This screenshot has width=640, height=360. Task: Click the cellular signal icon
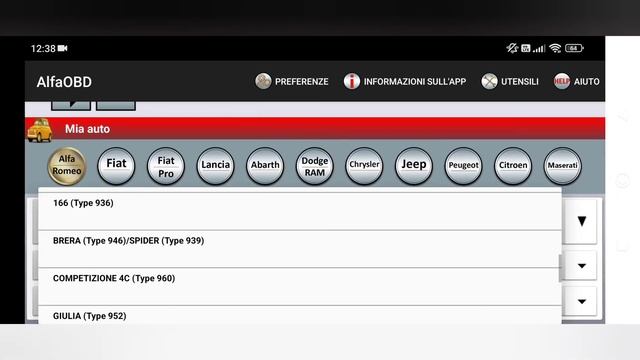[x=539, y=49]
